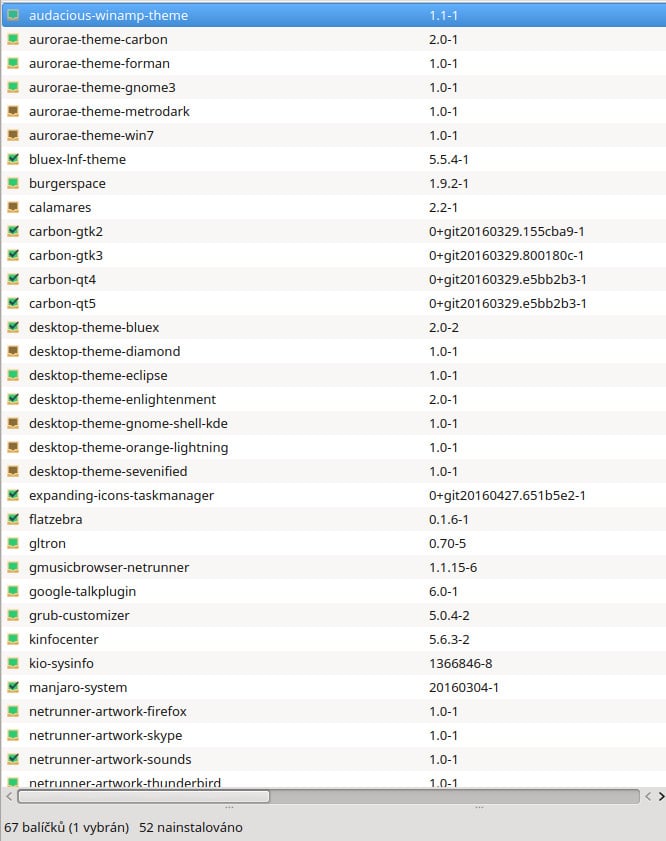666x841 pixels.
Task: Select the desktop-theme-eclipse package name
Action: (x=98, y=375)
